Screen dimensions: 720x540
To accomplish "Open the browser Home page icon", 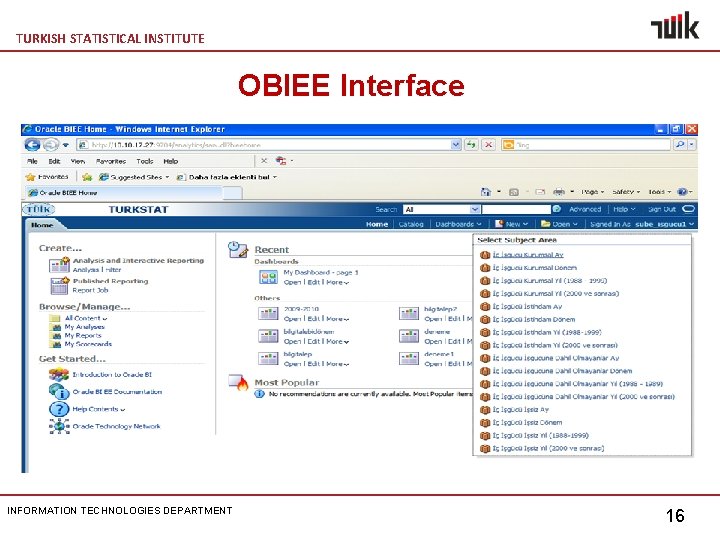I will 485,192.
